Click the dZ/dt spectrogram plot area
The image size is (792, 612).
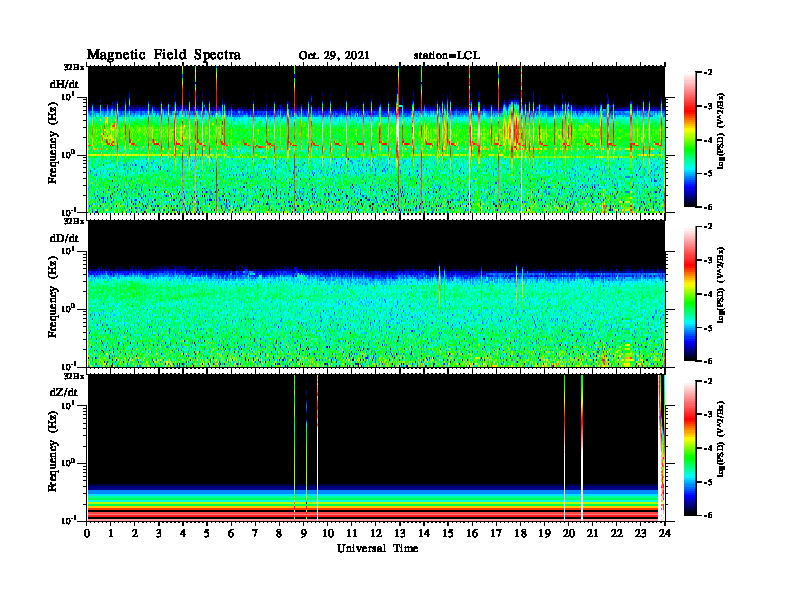376,447
